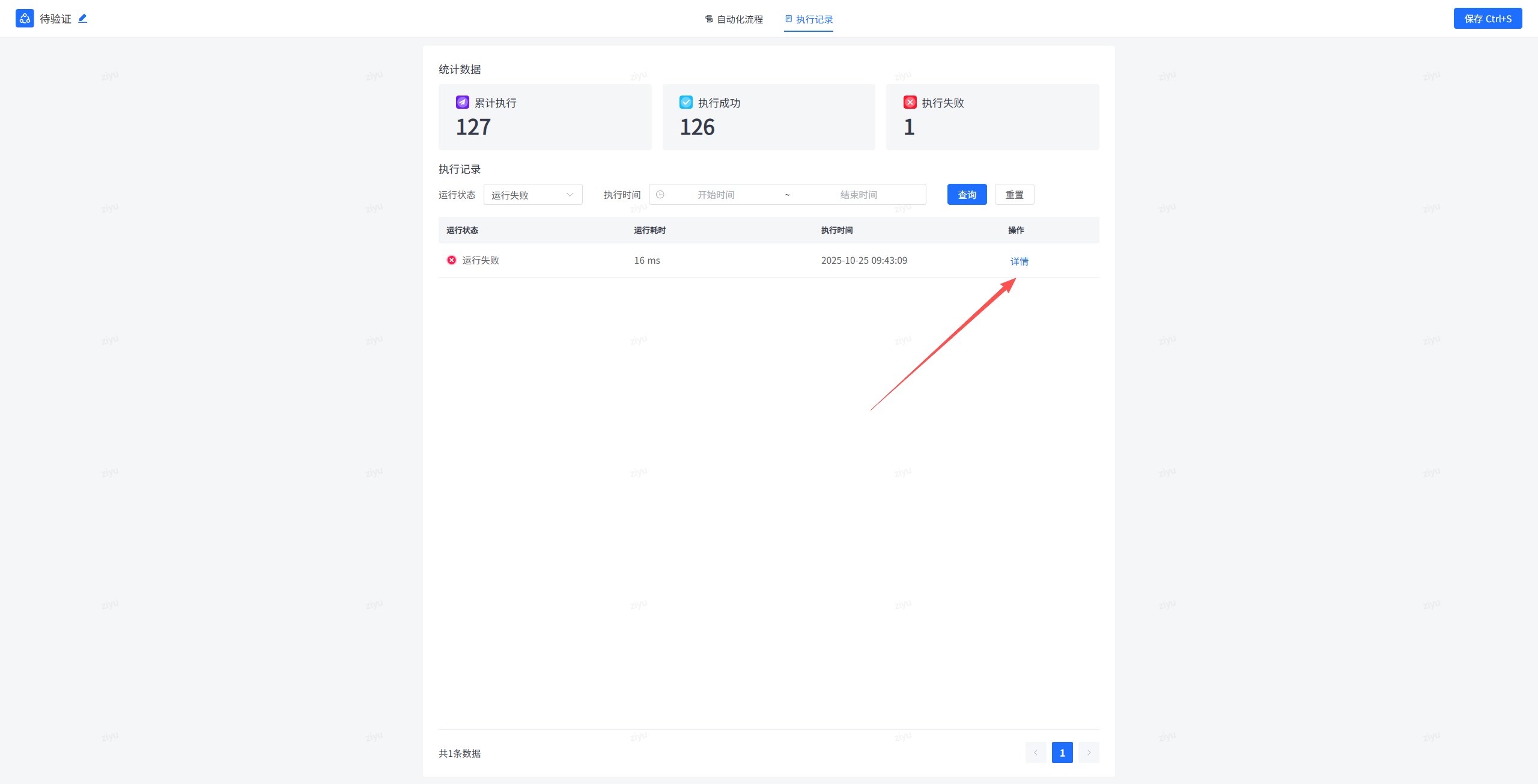The height and width of the screenshot is (784, 1538).
Task: Select the 执行记录 tab
Action: [x=809, y=19]
